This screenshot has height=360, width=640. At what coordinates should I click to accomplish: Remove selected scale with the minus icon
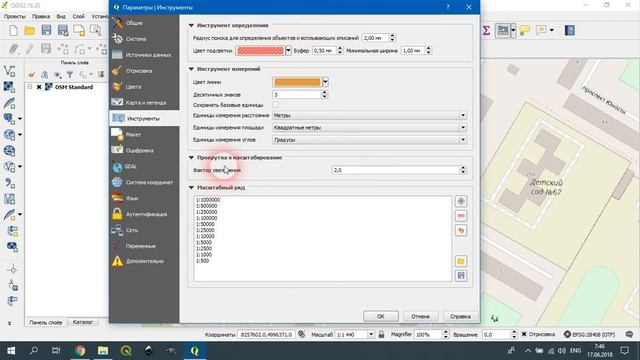pyautogui.click(x=461, y=216)
